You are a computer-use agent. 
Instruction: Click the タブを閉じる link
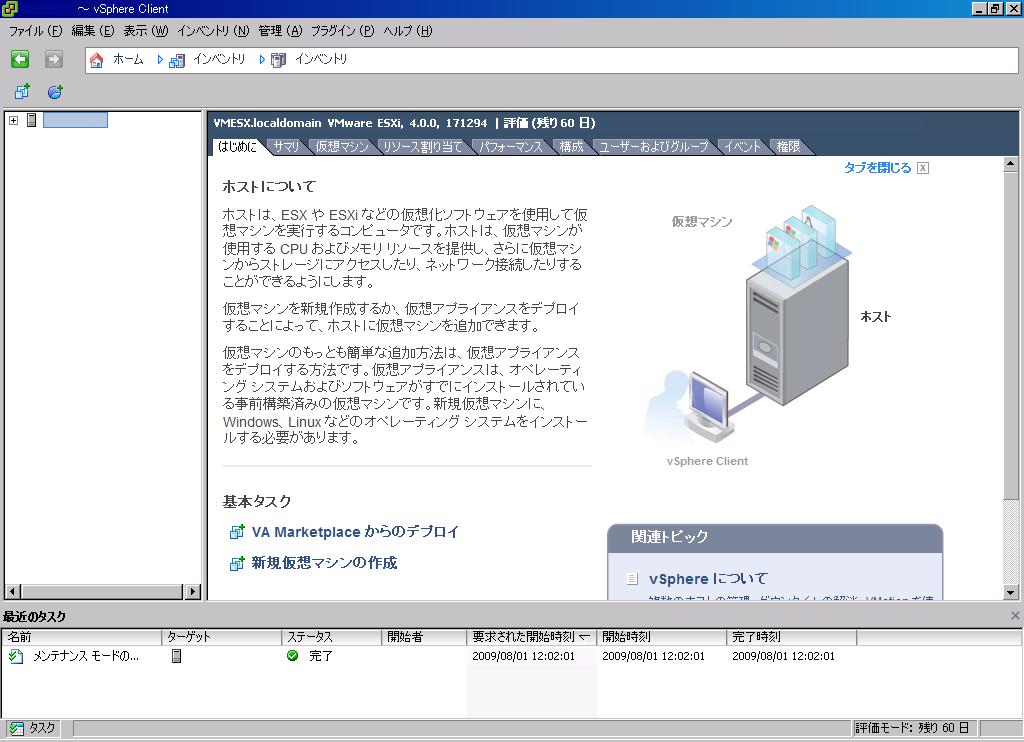[877, 168]
